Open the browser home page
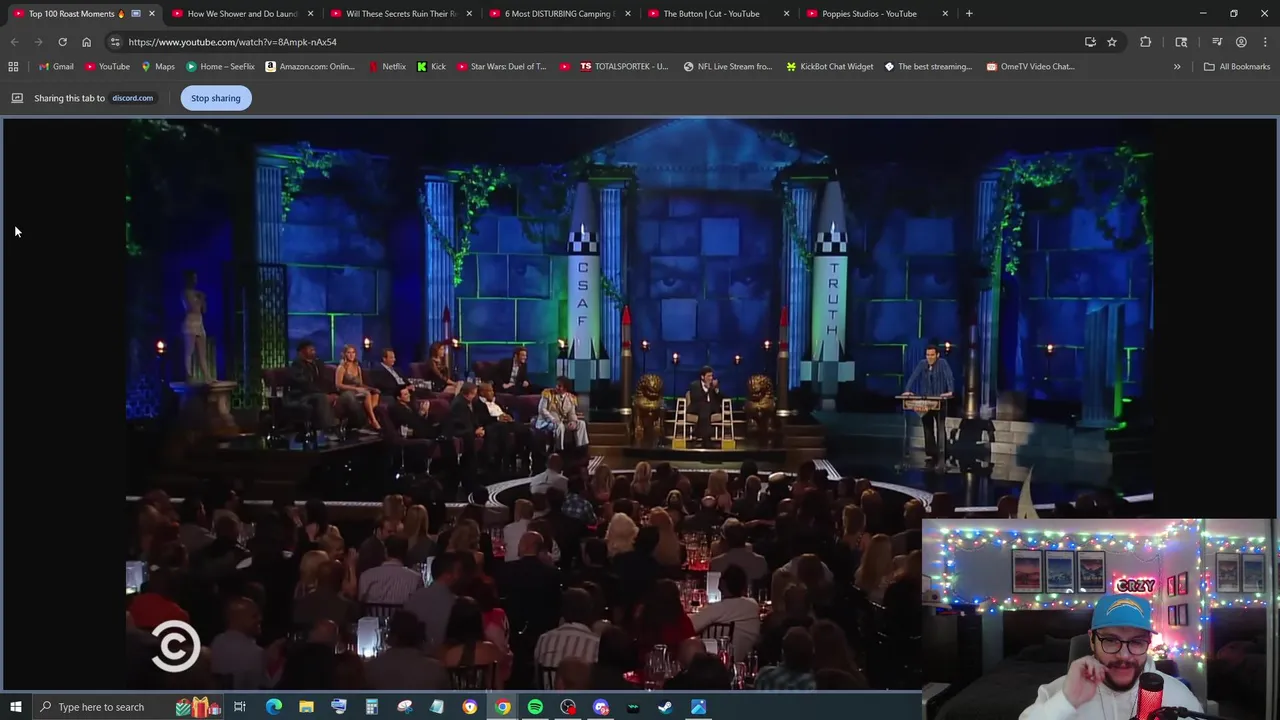The image size is (1280, 720). [x=86, y=42]
